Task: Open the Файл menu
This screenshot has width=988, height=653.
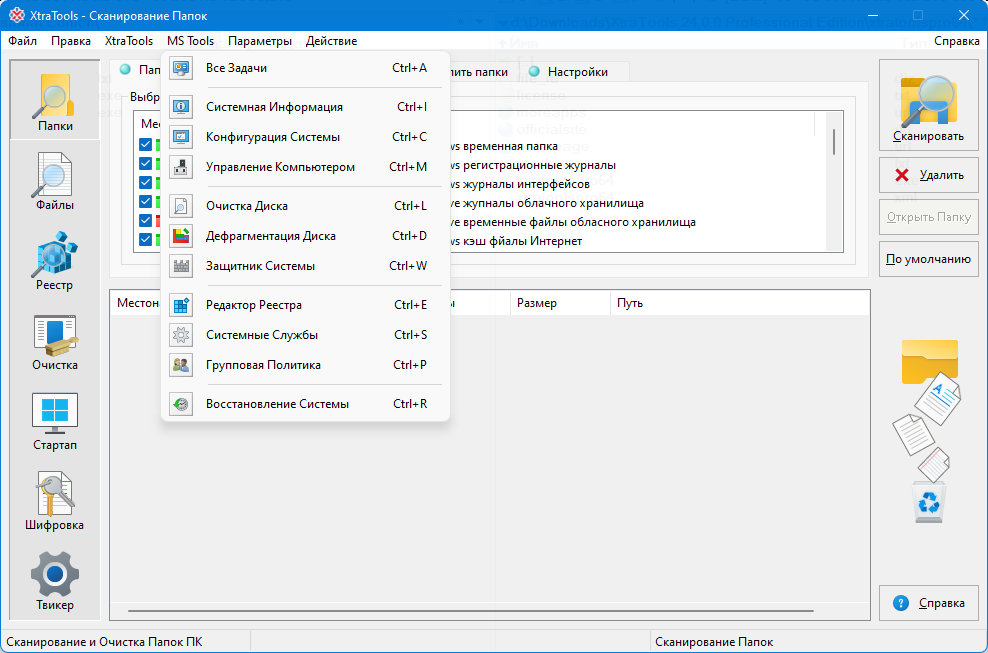Action: [23, 41]
